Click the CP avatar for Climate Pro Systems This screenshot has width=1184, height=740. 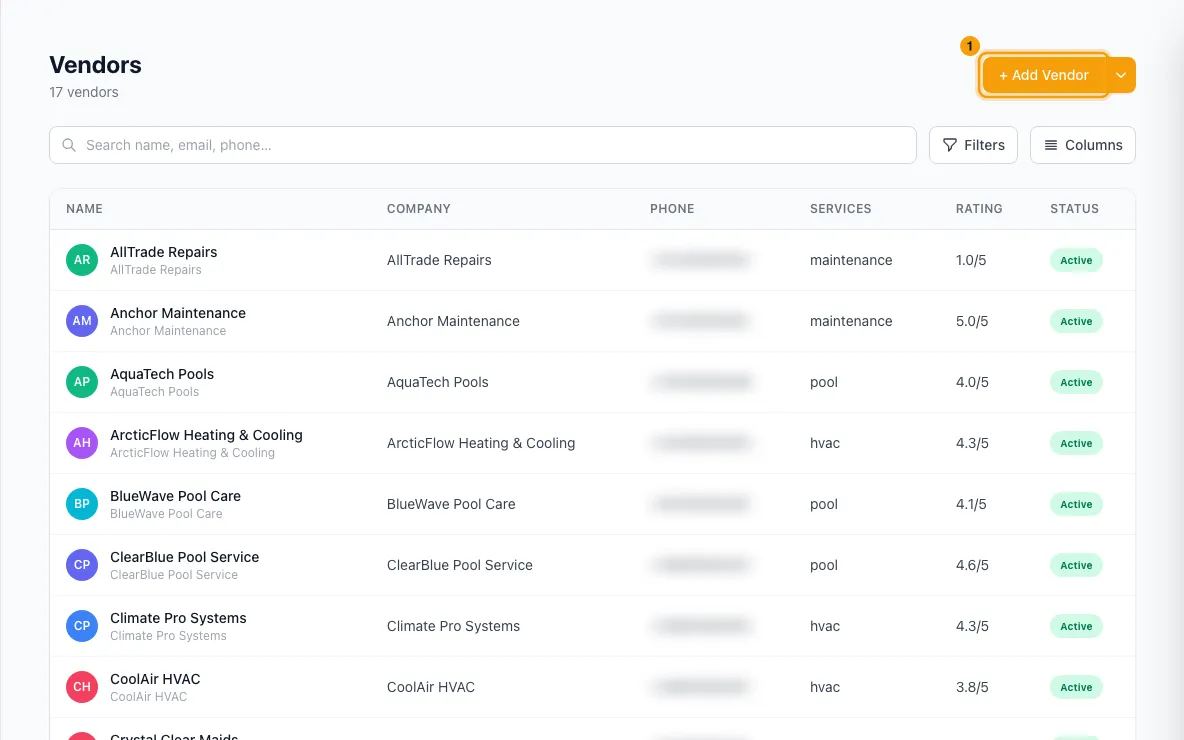coord(82,626)
